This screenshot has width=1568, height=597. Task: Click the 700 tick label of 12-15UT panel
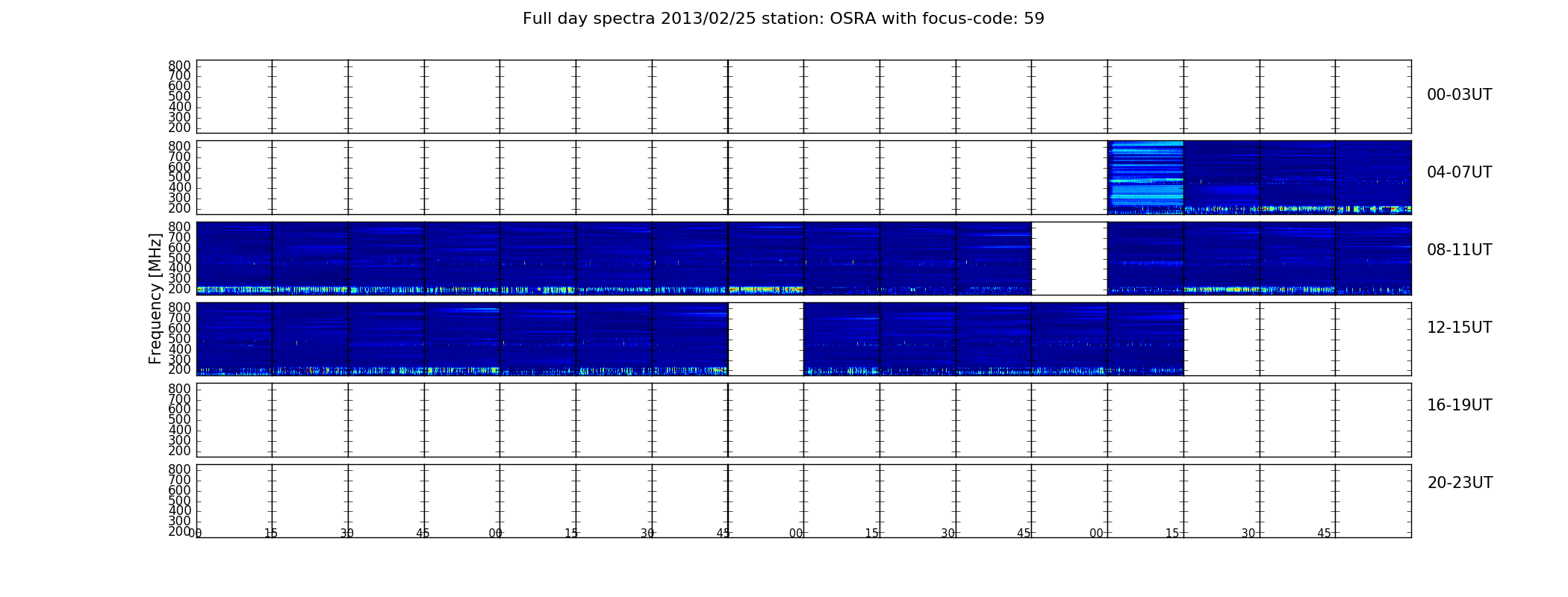point(179,318)
